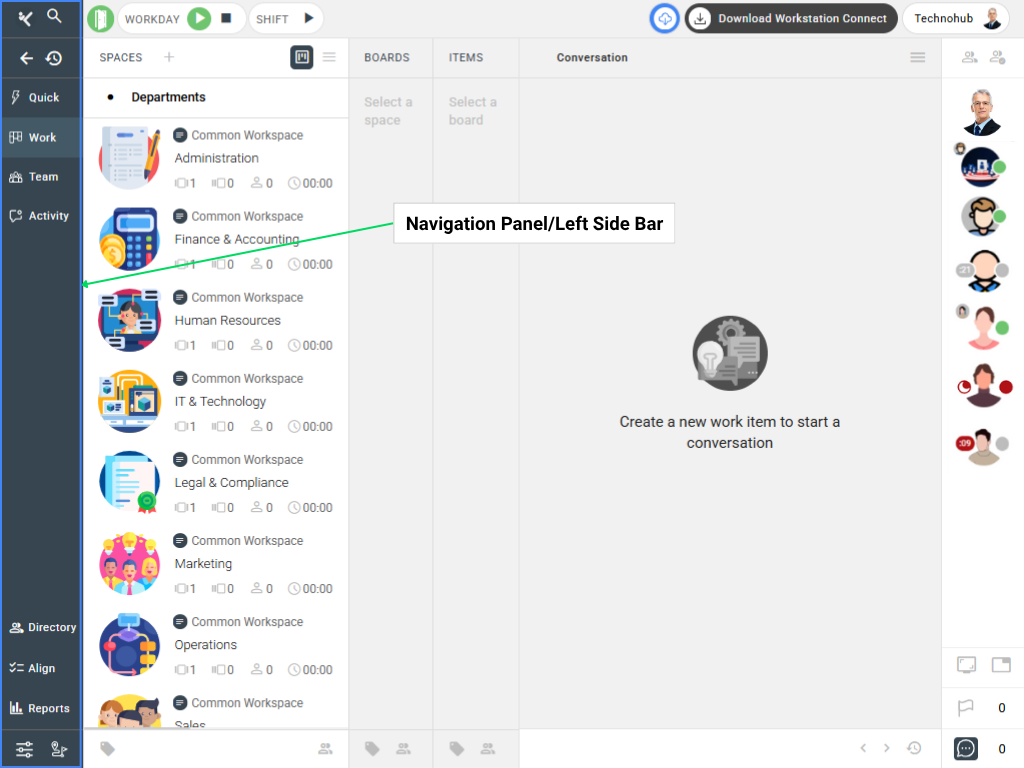Click the search magnifier icon
The height and width of the screenshot is (768, 1024).
pos(55,17)
